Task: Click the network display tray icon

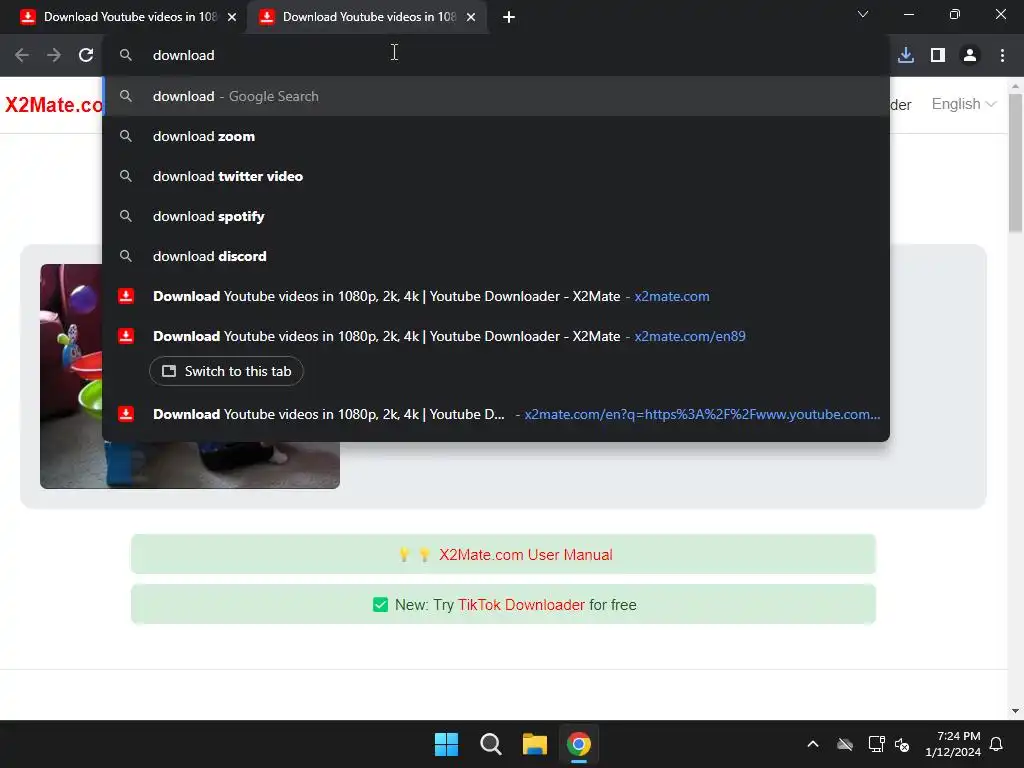Action: click(876, 744)
